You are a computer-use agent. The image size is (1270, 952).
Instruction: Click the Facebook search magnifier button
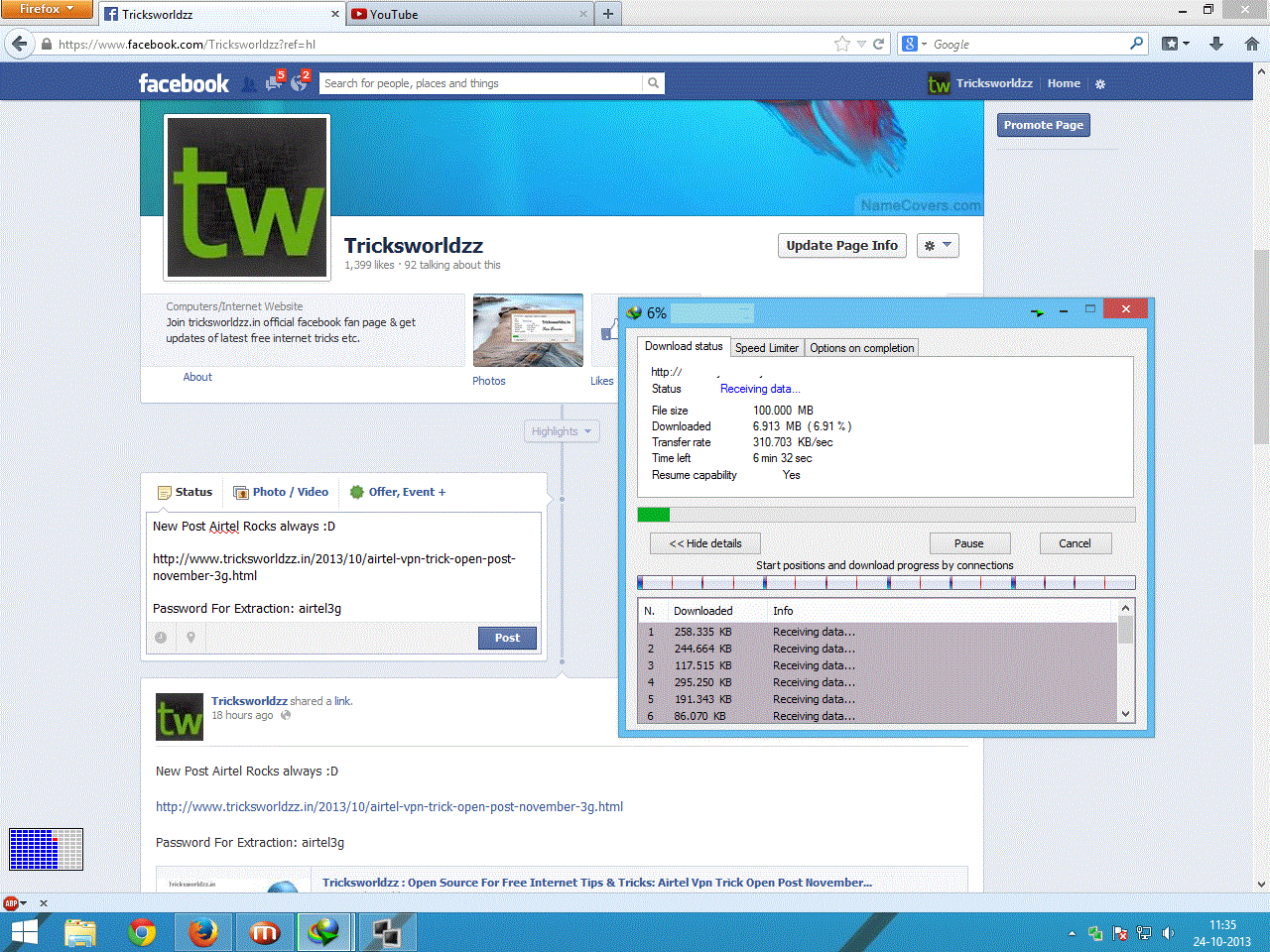(x=653, y=83)
